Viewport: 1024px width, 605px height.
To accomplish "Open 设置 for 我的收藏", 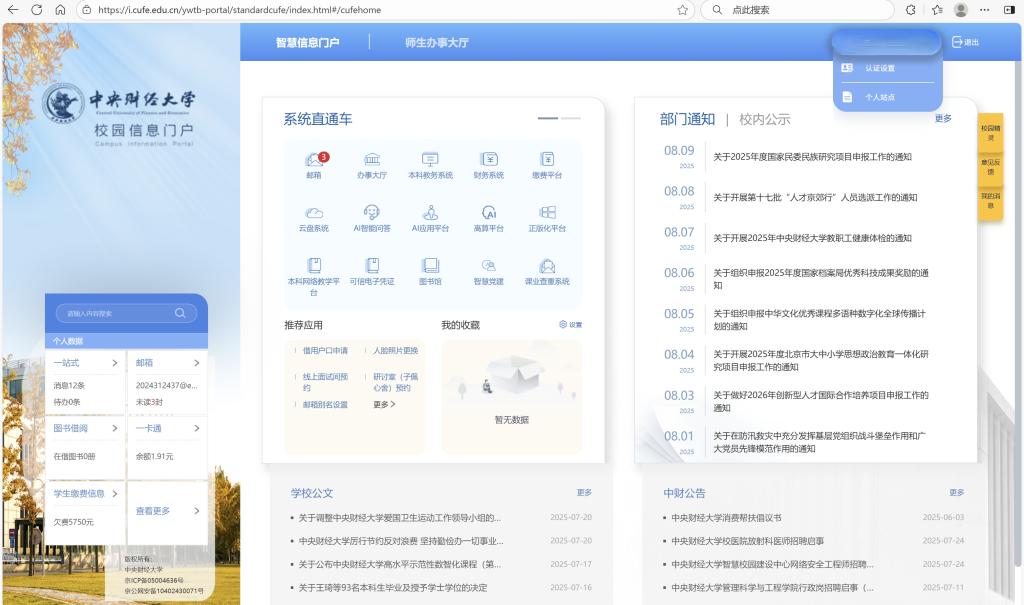I will pos(570,325).
